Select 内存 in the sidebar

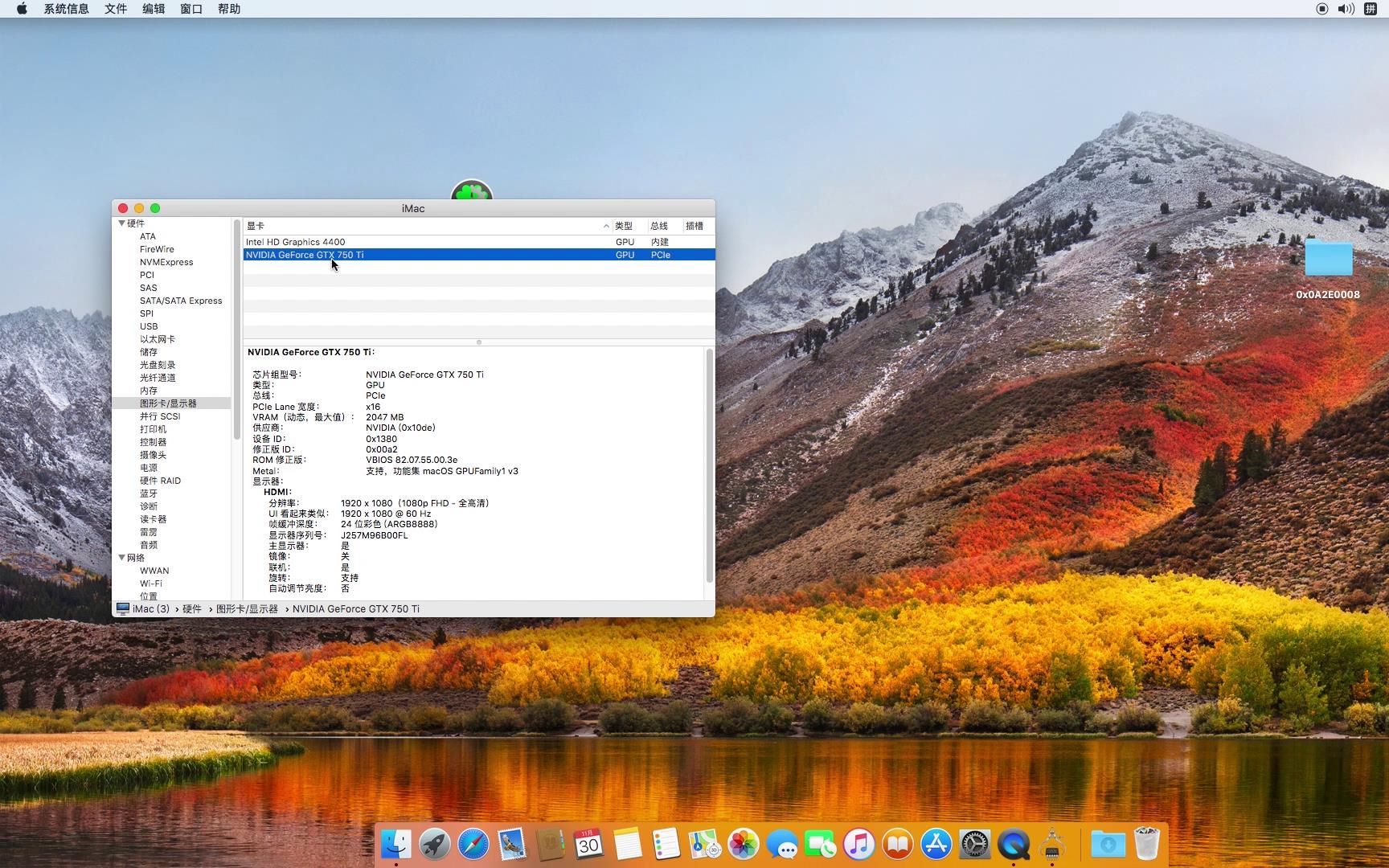coord(149,391)
